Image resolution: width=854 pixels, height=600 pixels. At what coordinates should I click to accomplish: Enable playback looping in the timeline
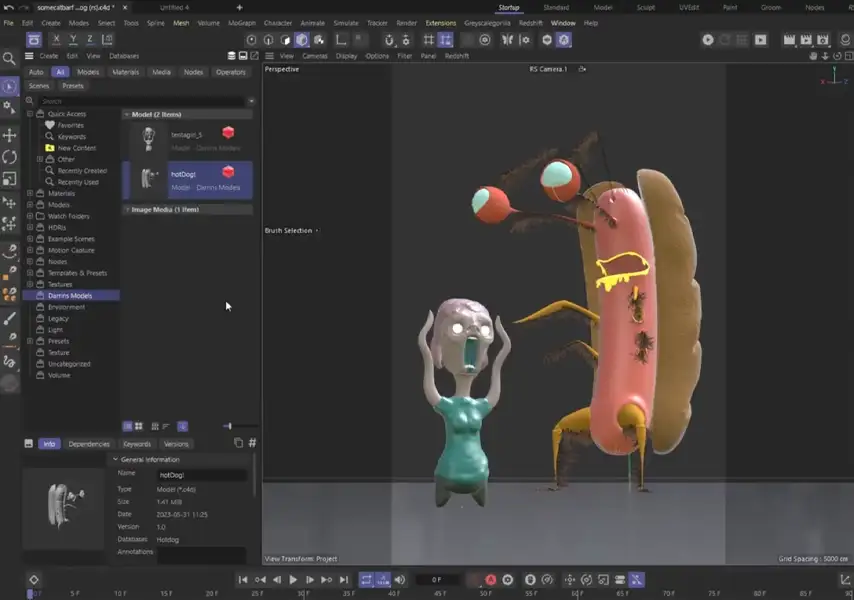(x=366, y=579)
